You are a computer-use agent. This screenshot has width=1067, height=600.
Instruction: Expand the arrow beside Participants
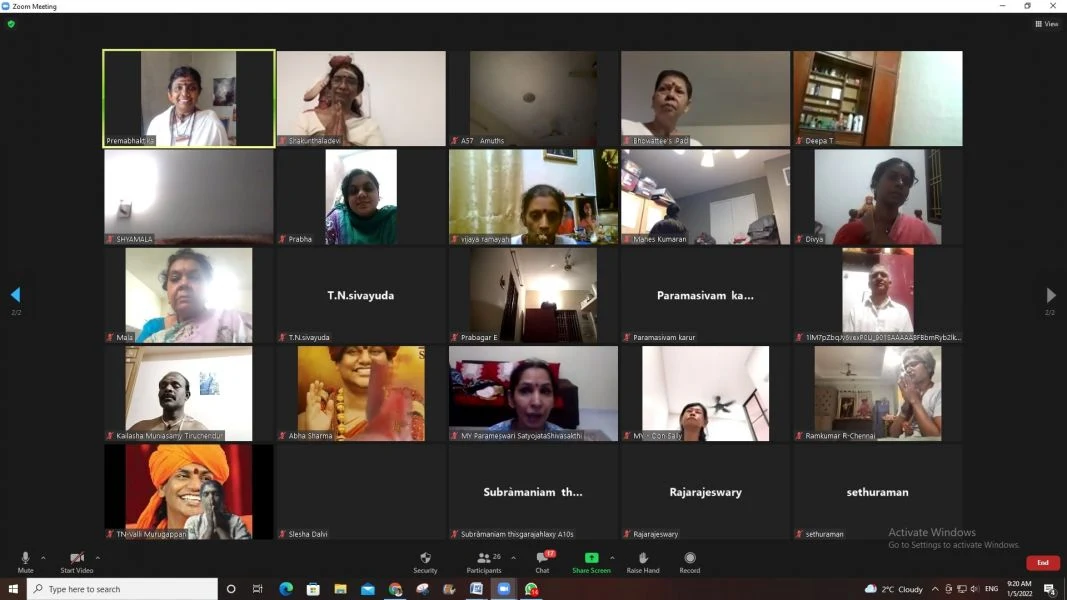click(x=514, y=558)
